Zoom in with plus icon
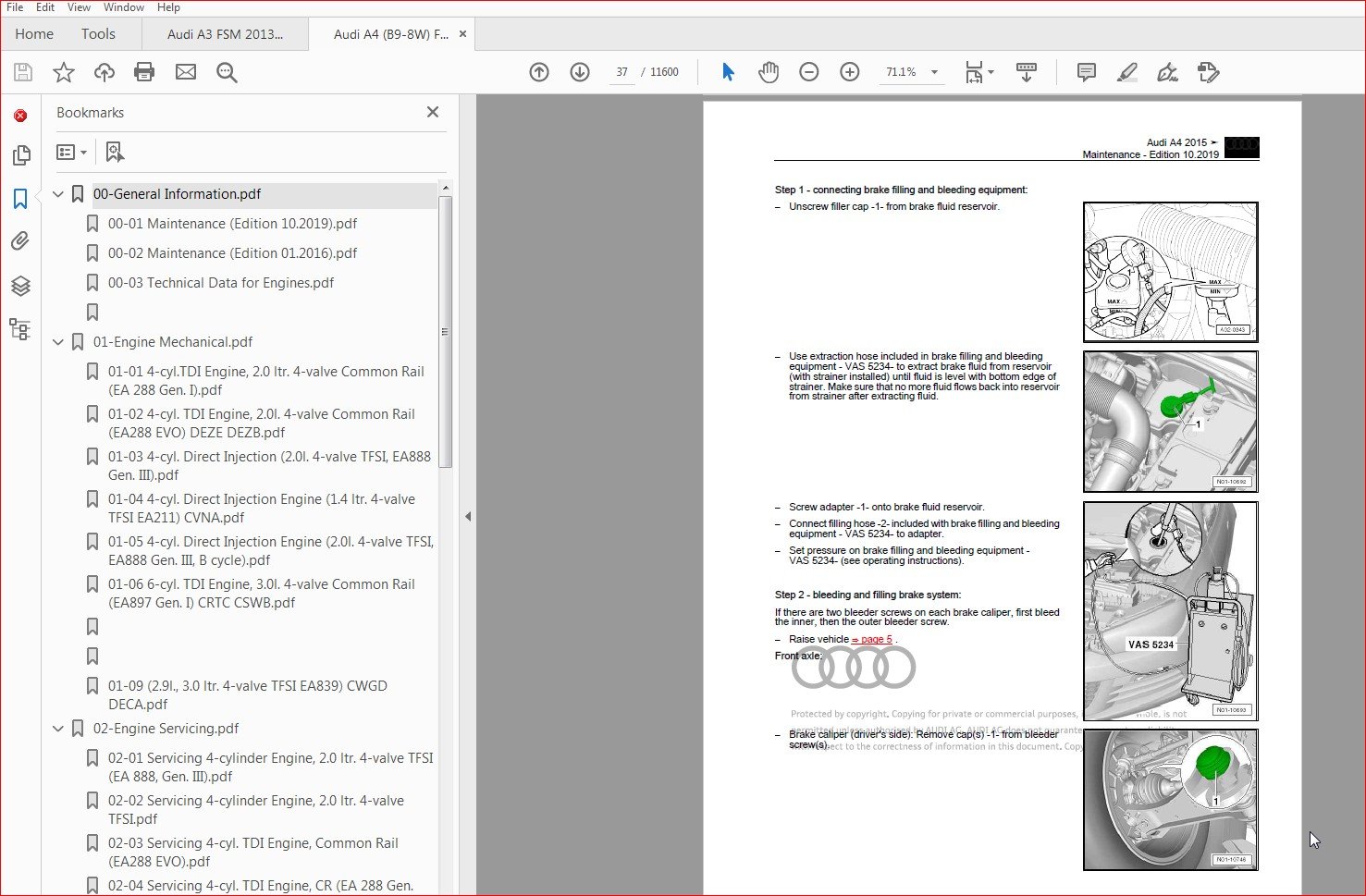The image size is (1366, 896). [x=850, y=72]
